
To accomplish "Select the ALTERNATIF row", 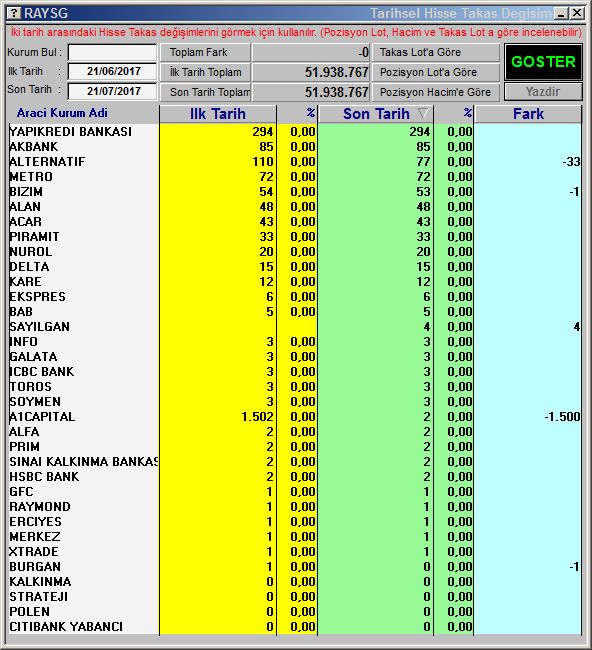I will coord(295,162).
